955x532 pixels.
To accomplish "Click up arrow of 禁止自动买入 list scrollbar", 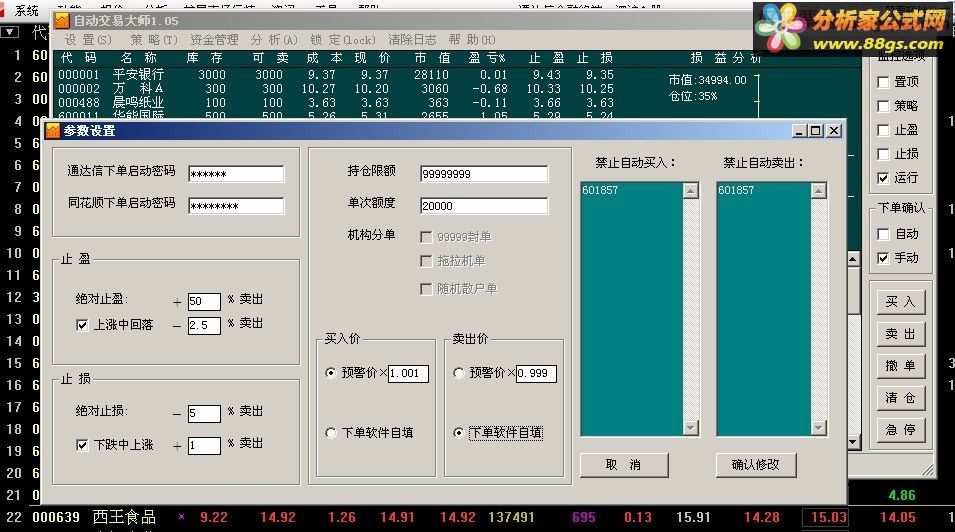I will (x=691, y=191).
